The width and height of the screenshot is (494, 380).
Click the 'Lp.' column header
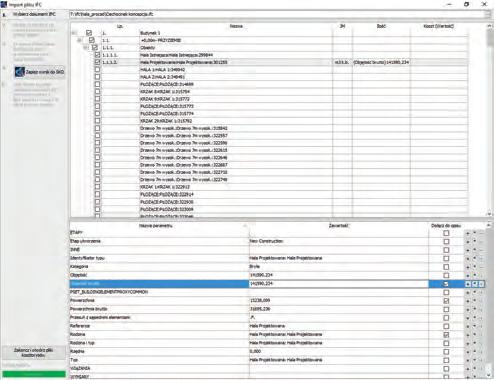click(120, 26)
